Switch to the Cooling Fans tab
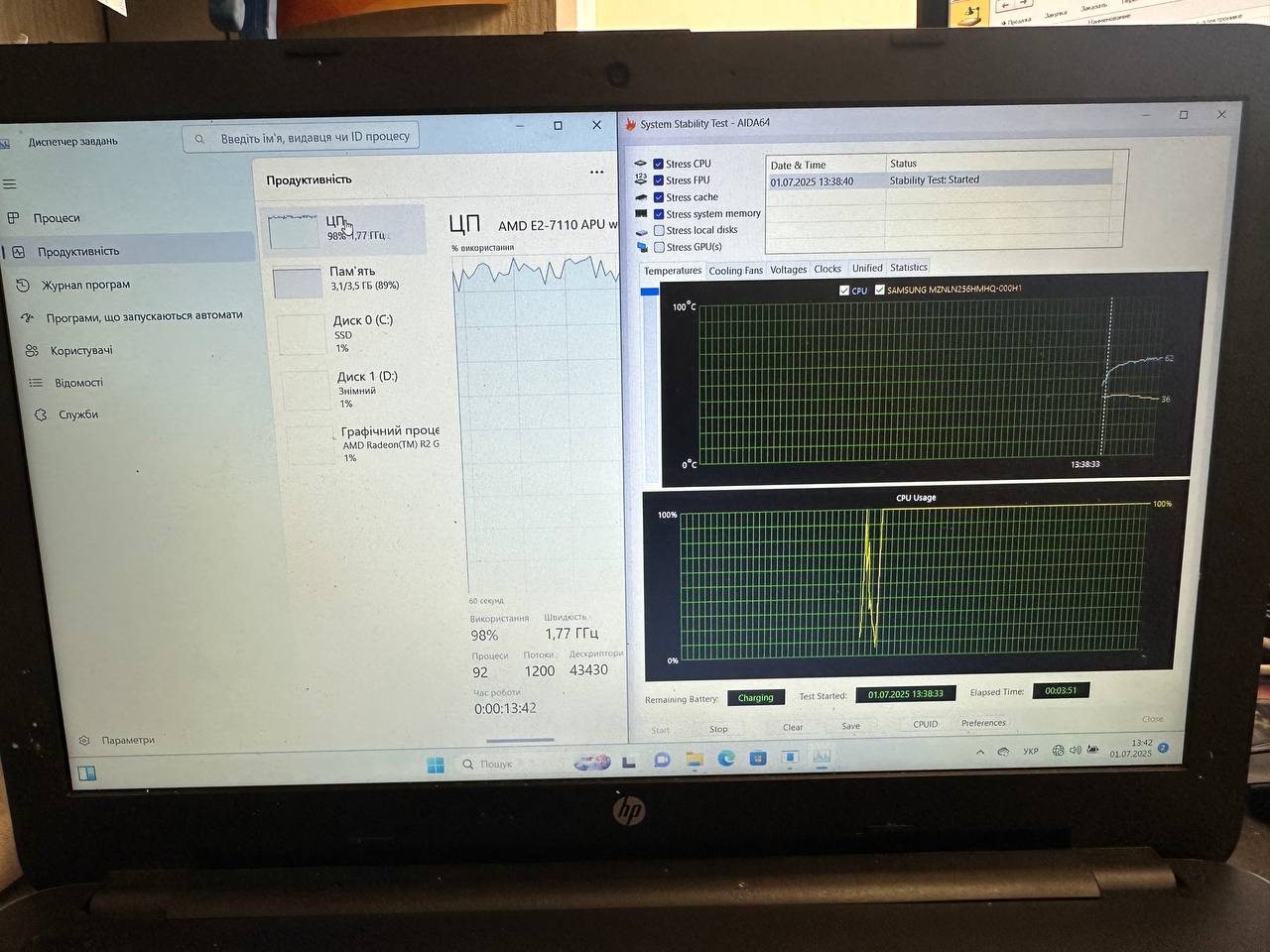 [735, 271]
